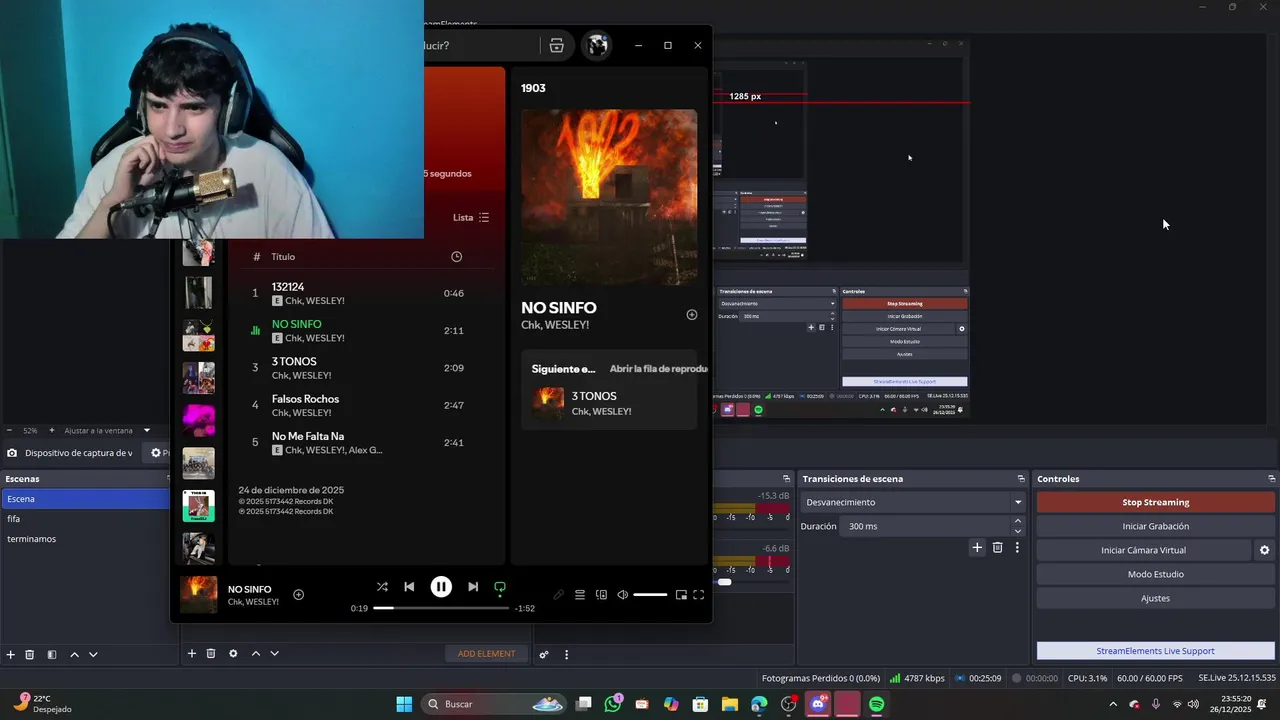Pop out the Controles panel

tap(1271, 479)
